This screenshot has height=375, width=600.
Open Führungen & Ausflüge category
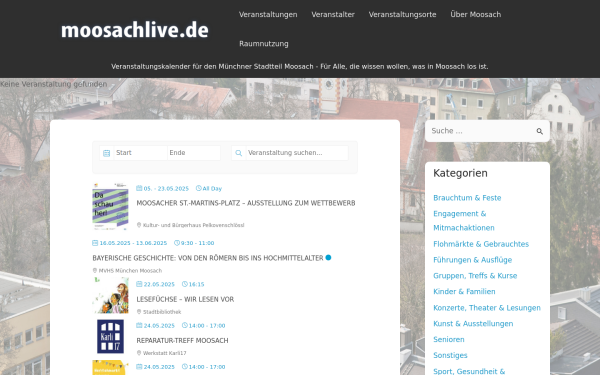[x=473, y=260]
